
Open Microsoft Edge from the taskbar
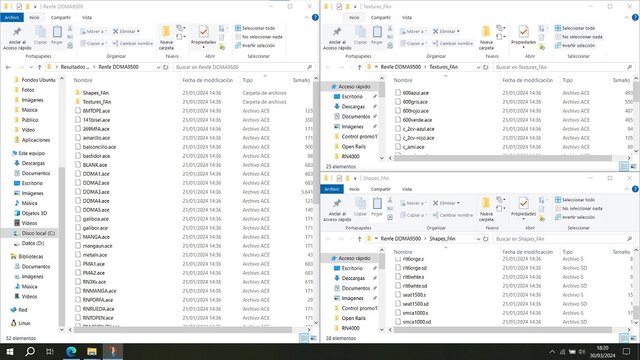[71, 351]
